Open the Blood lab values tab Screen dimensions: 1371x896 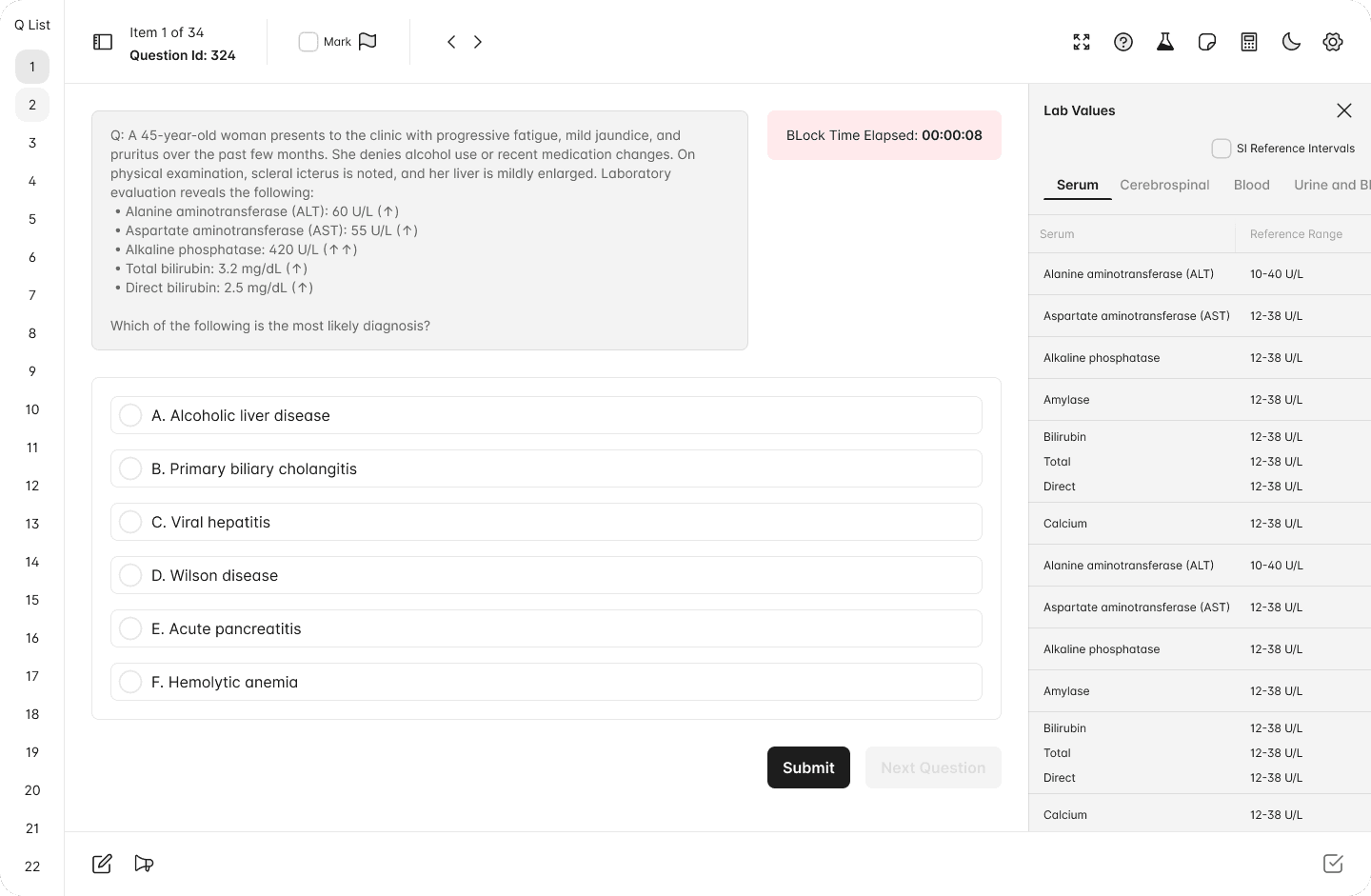(1252, 185)
